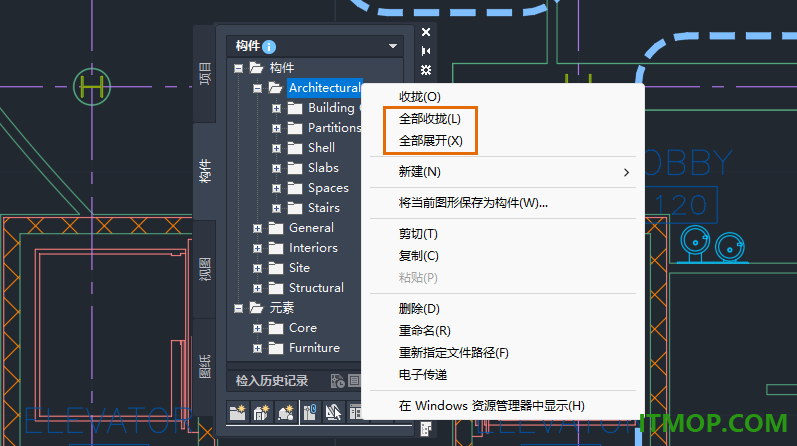797x446 pixels.
Task: Expand the Structural folder
Action: coord(257,288)
